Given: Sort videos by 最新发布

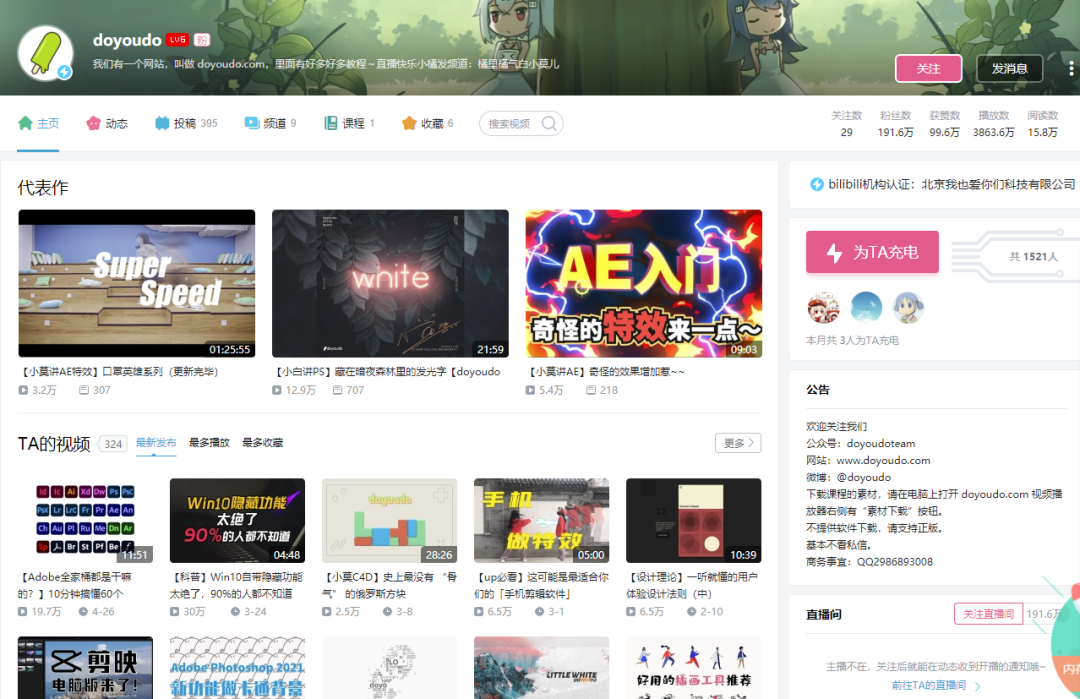Looking at the screenshot, I should 156,443.
